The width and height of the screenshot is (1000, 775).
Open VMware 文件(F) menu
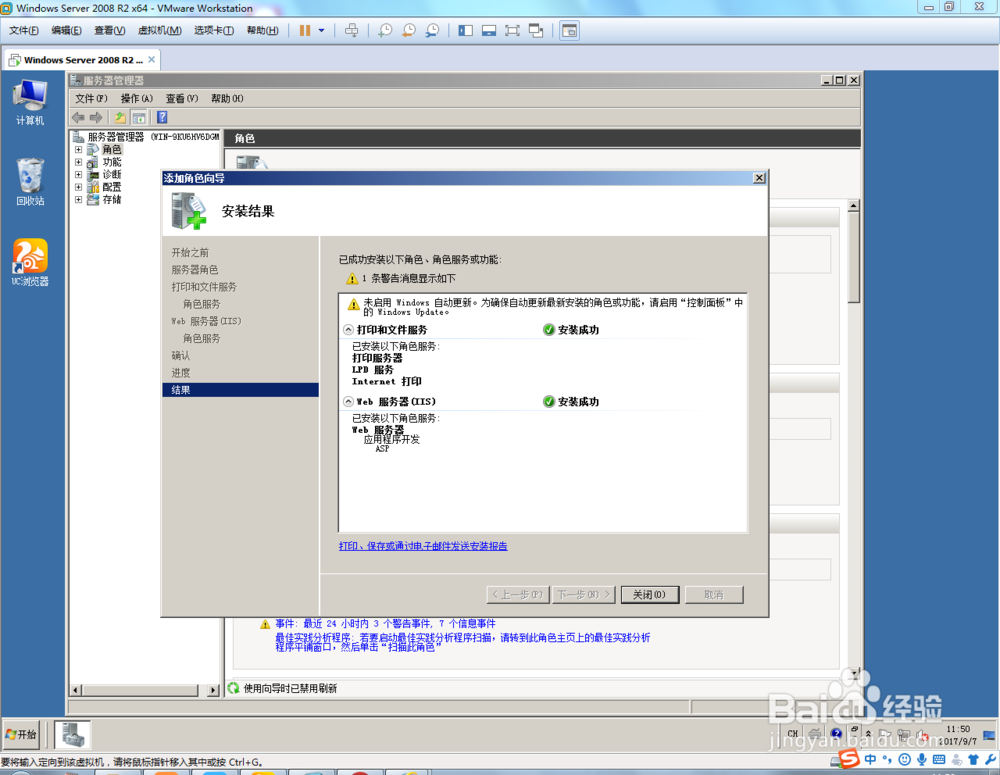(x=24, y=31)
